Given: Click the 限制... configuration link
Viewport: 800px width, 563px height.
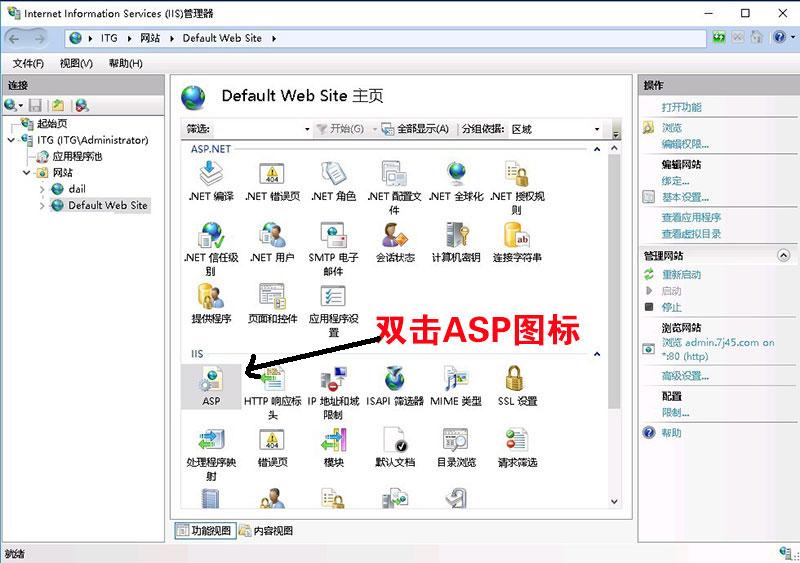Looking at the screenshot, I should pyautogui.click(x=676, y=413).
